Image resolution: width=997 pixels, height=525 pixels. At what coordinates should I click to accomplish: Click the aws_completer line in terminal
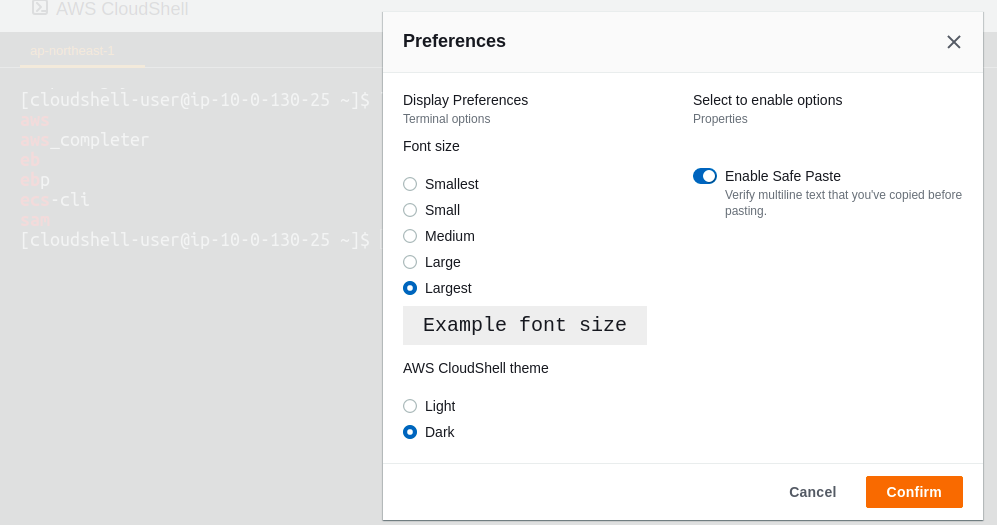tap(85, 140)
